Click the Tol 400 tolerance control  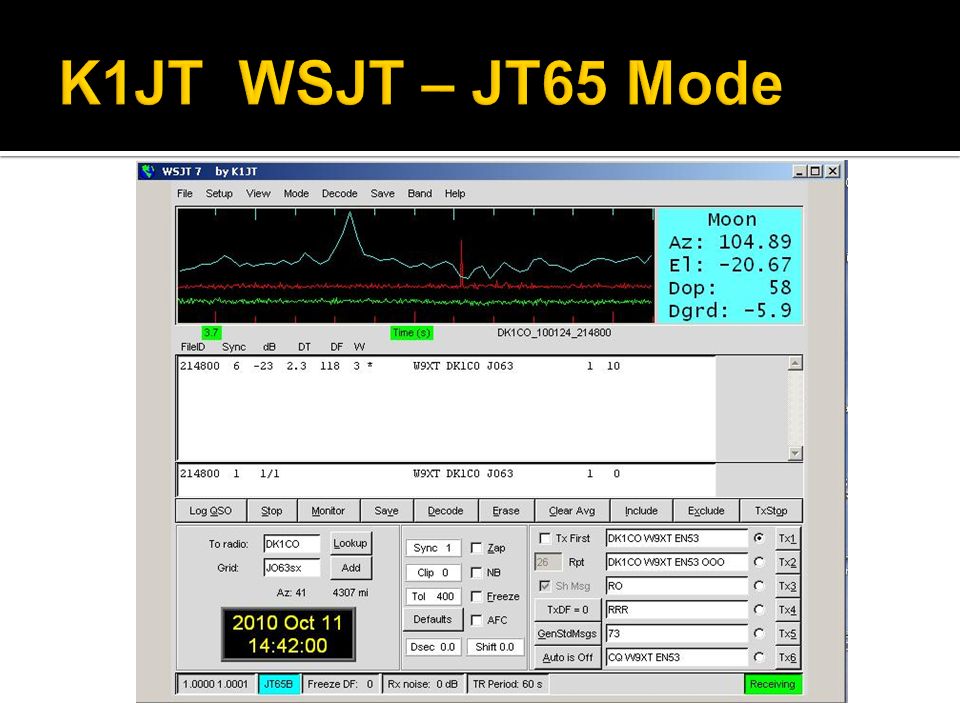tap(432, 596)
